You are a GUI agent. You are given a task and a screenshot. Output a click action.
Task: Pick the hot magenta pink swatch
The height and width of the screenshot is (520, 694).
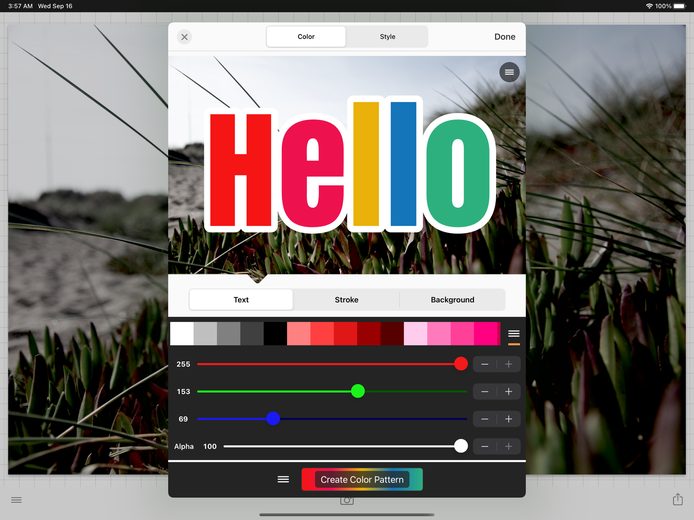(487, 334)
